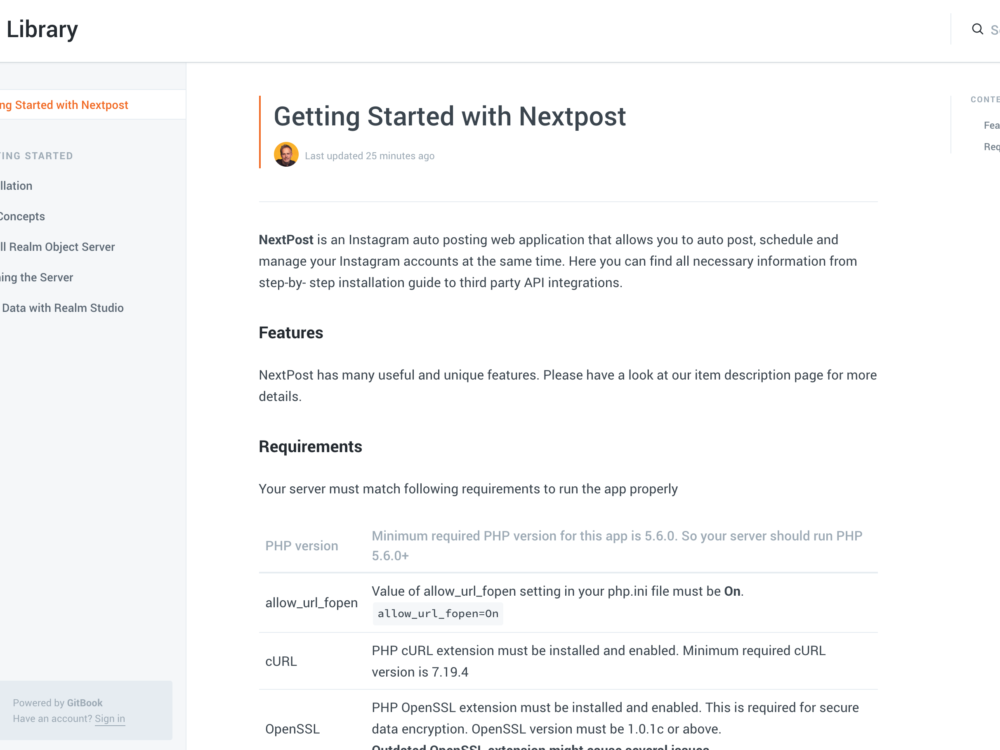The width and height of the screenshot is (1000, 750).
Task: Click the Sign in link
Action: coord(110,719)
